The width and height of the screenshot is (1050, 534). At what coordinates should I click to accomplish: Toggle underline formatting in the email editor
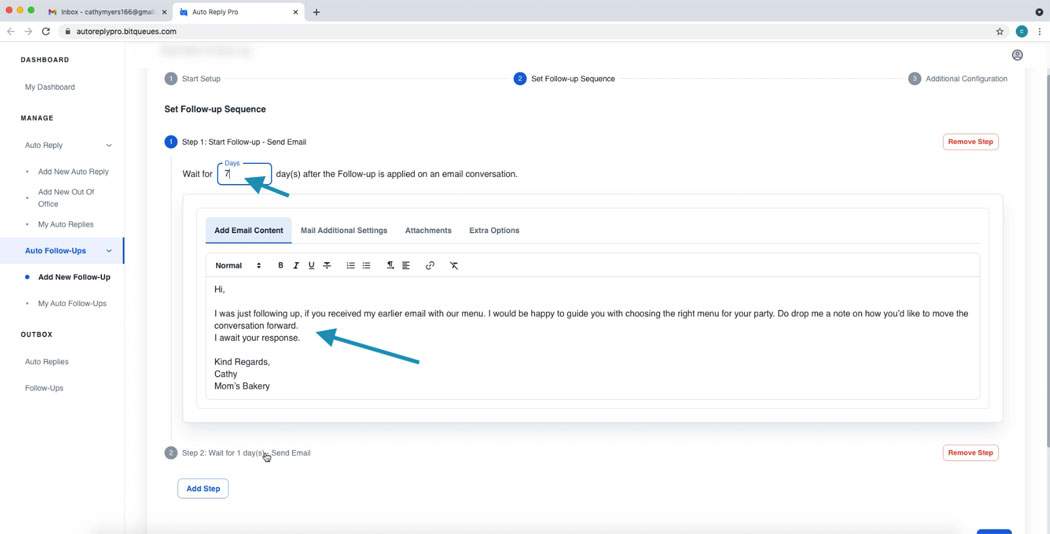click(311, 265)
